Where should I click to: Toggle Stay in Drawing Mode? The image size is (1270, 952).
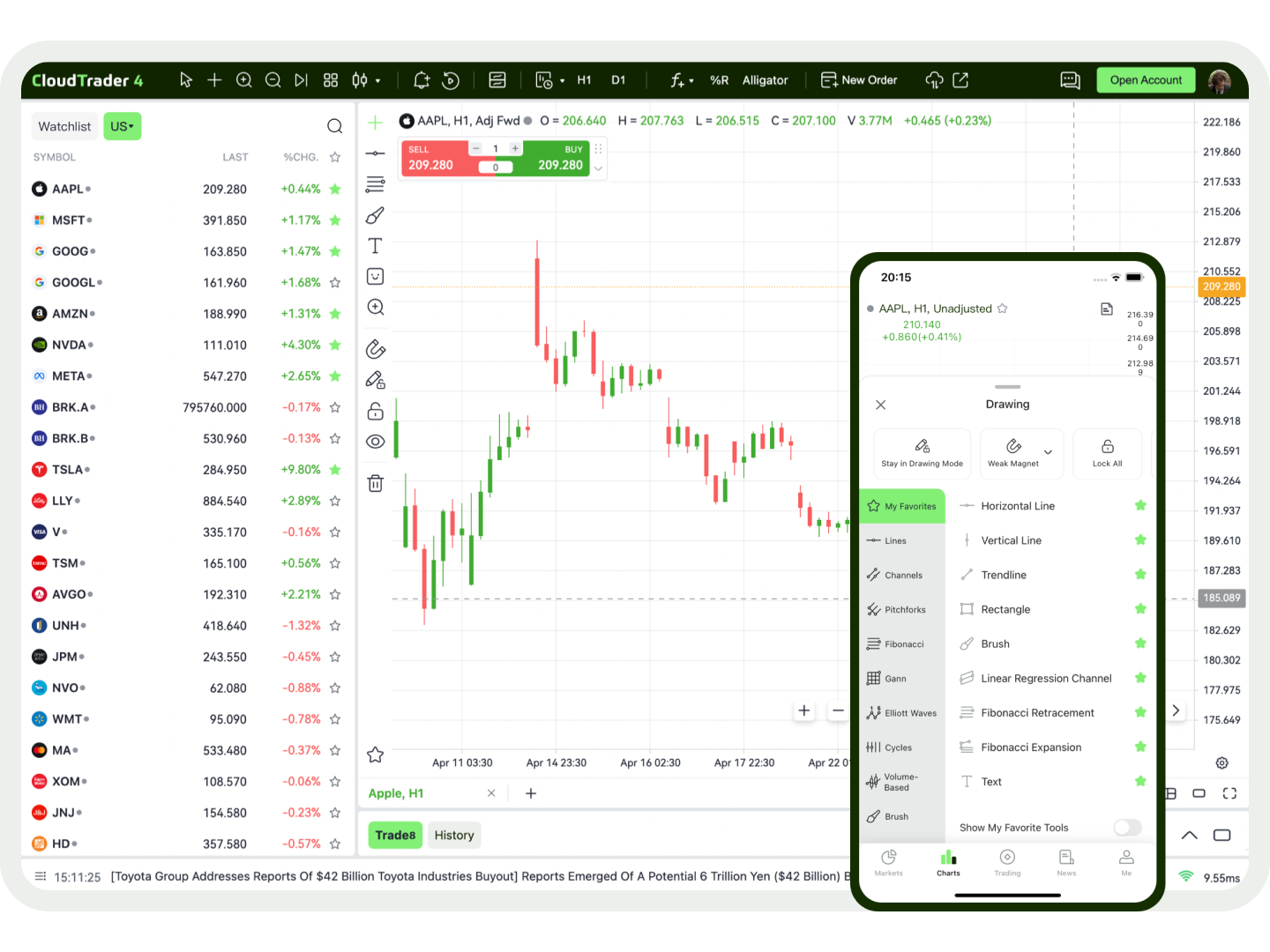point(922,453)
